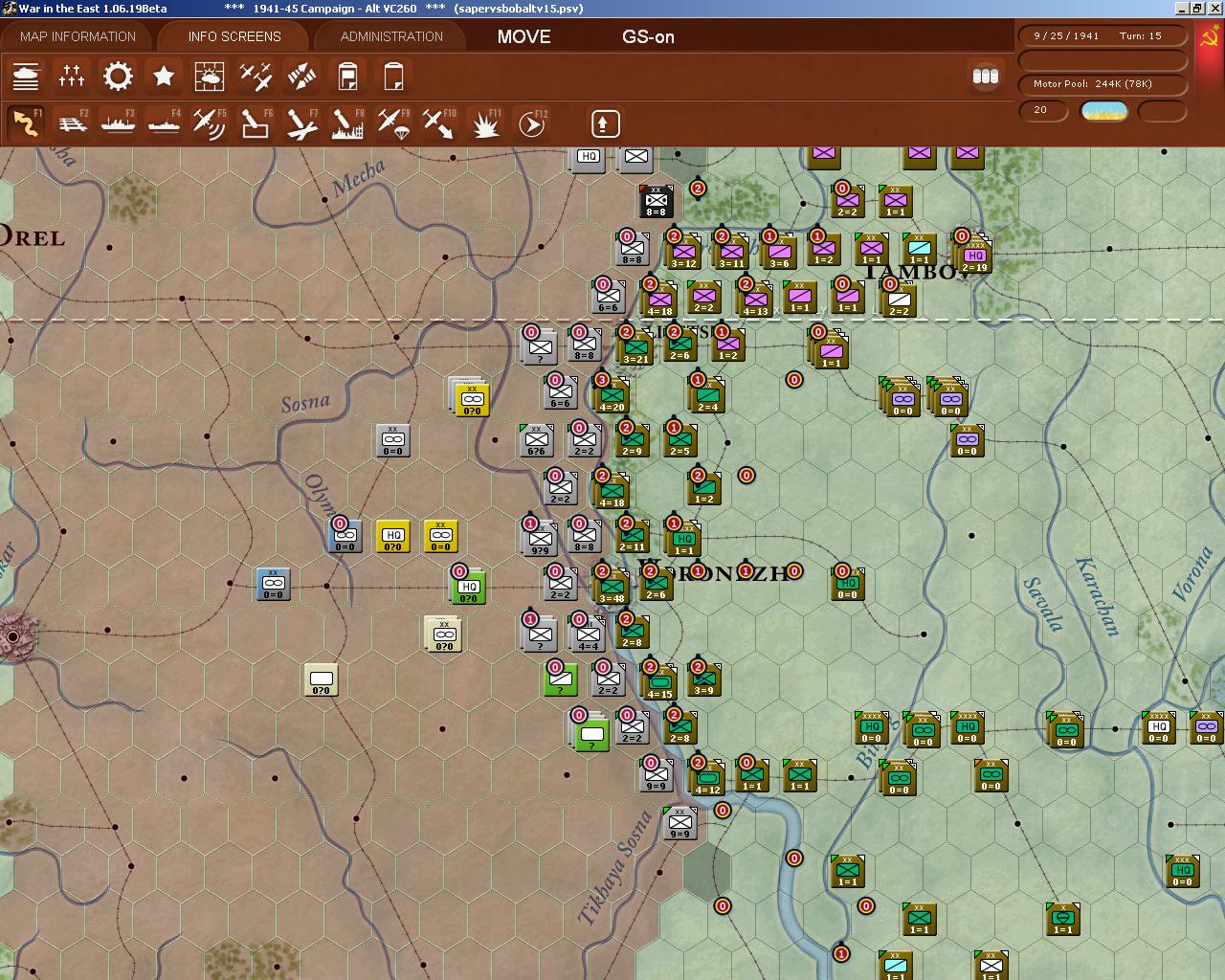
Task: Select the German unit marked 6?6
Action: click(536, 440)
